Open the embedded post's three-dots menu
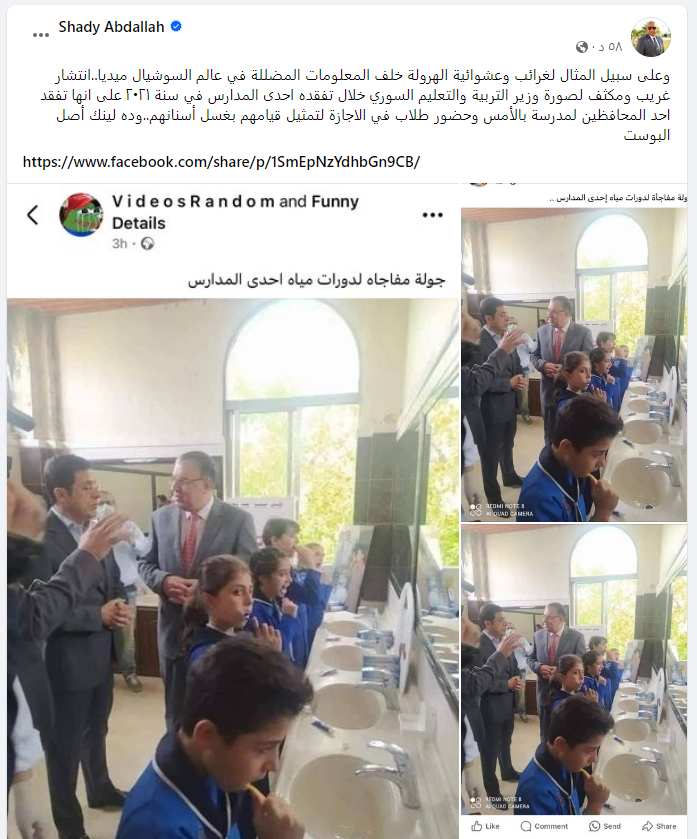This screenshot has height=839, width=697. 433,215
